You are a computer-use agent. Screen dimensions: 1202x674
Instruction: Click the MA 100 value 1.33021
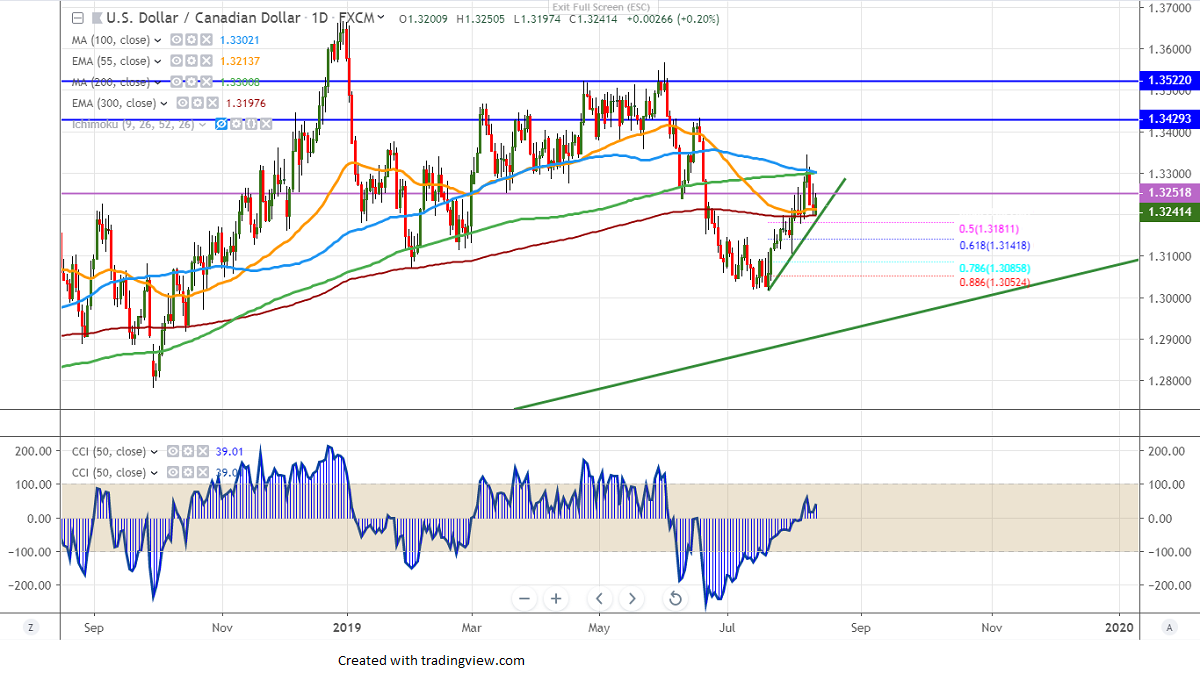pyautogui.click(x=239, y=40)
